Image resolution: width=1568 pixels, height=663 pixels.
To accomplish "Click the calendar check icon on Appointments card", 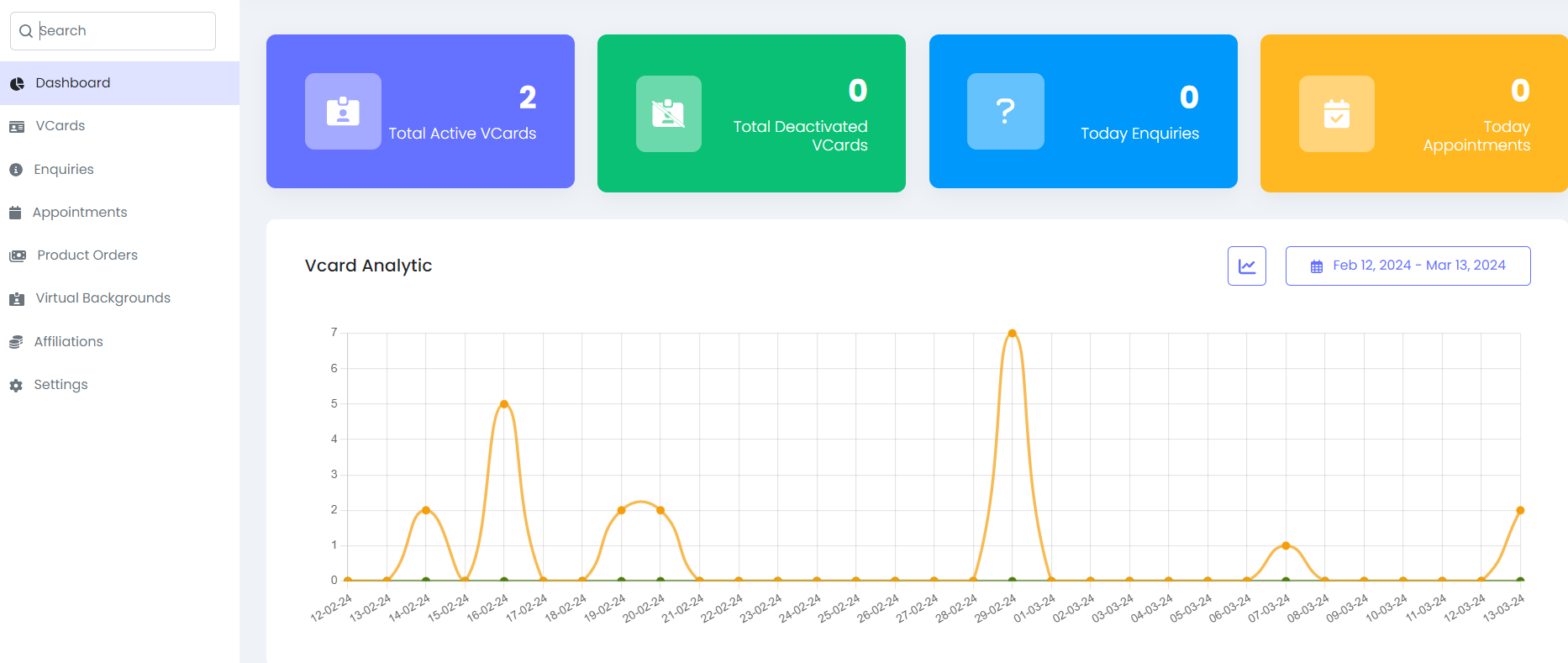I will pos(1336,113).
